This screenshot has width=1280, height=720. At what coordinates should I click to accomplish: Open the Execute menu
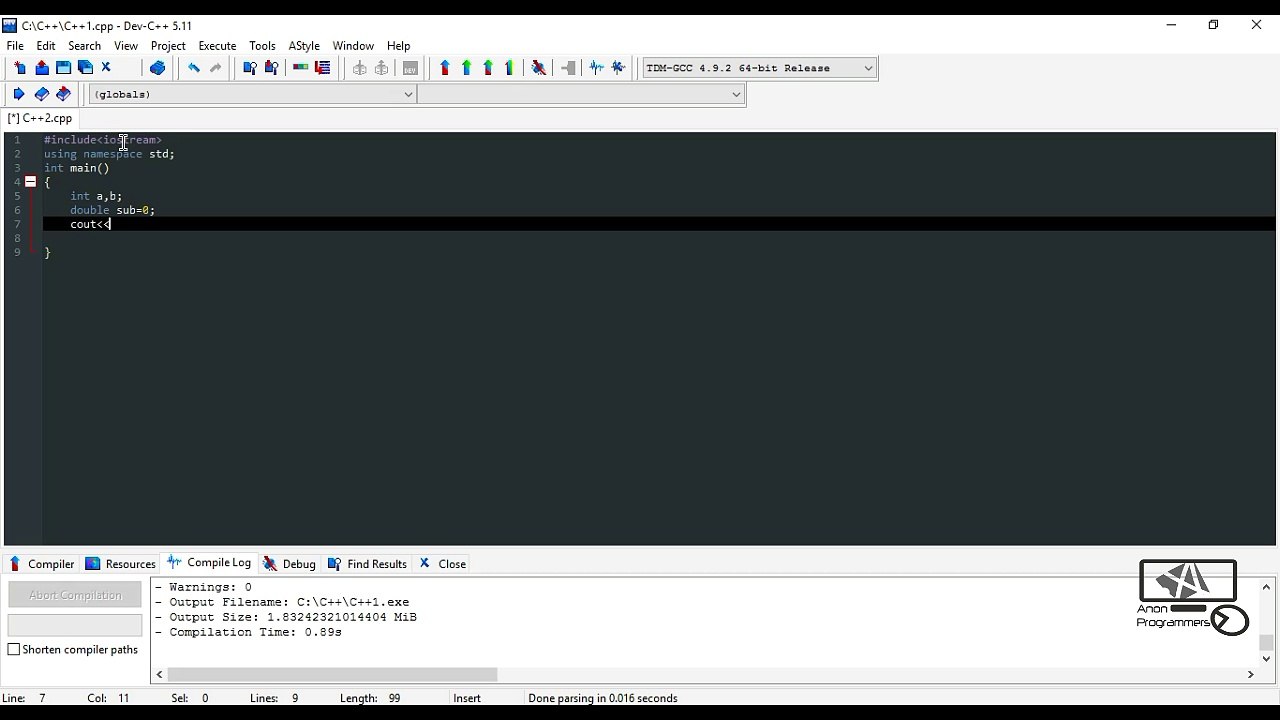pyautogui.click(x=217, y=46)
